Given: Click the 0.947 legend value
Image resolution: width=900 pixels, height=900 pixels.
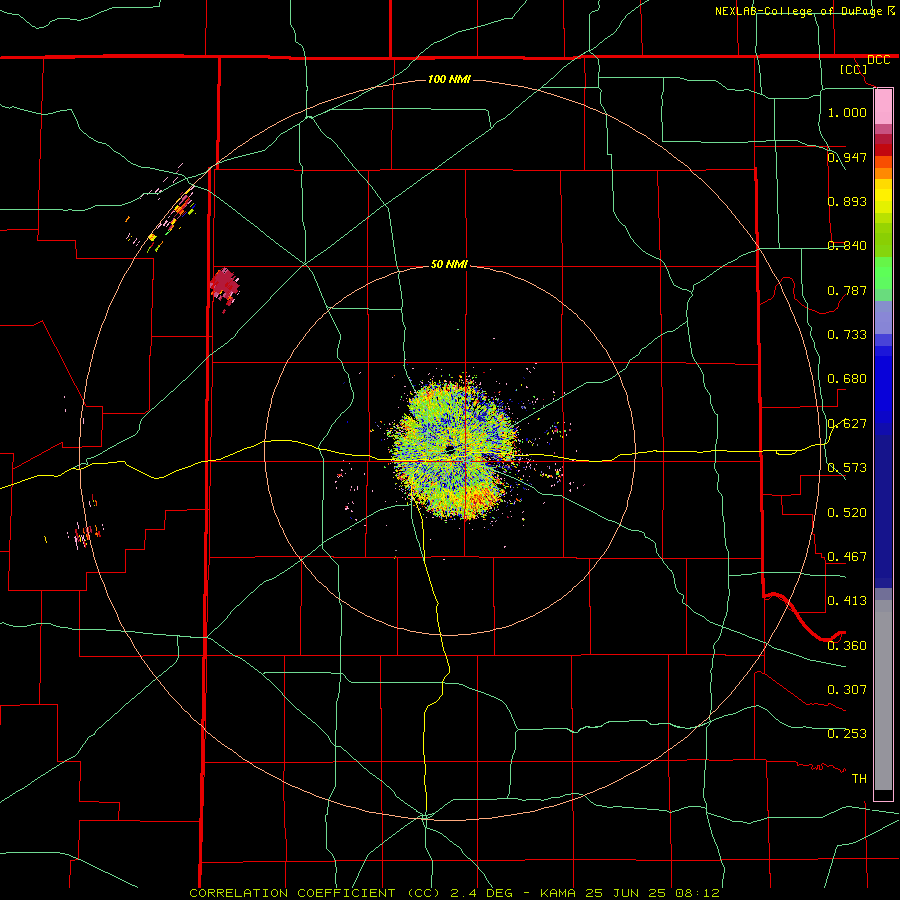Looking at the screenshot, I should pyautogui.click(x=847, y=157).
